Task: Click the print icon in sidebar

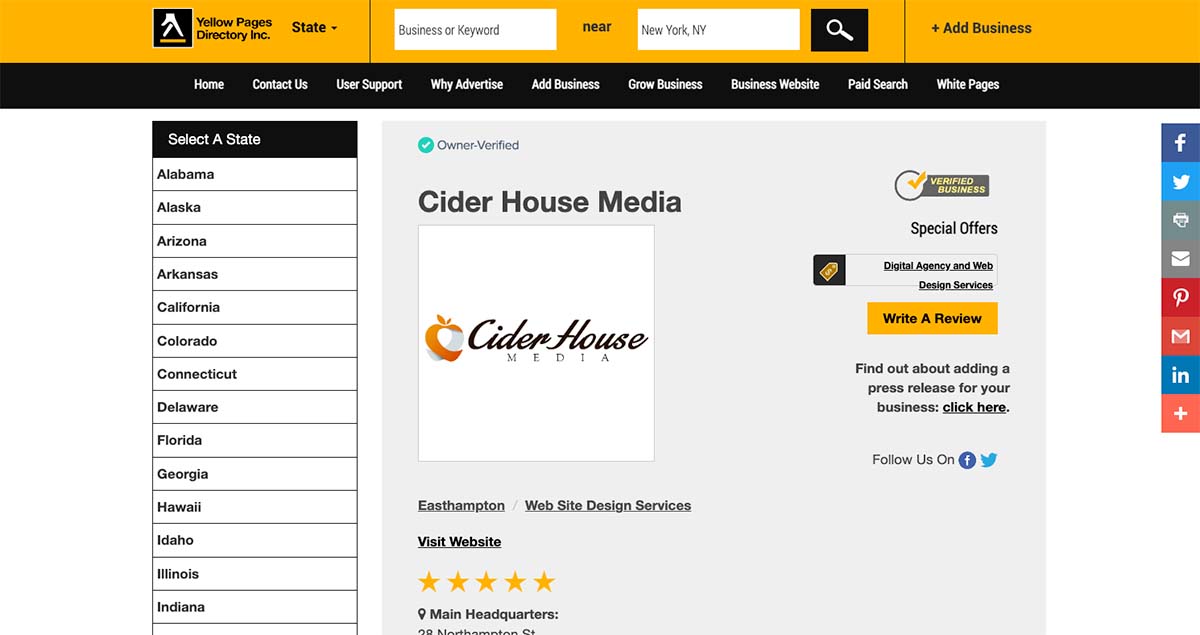Action: tap(1180, 220)
